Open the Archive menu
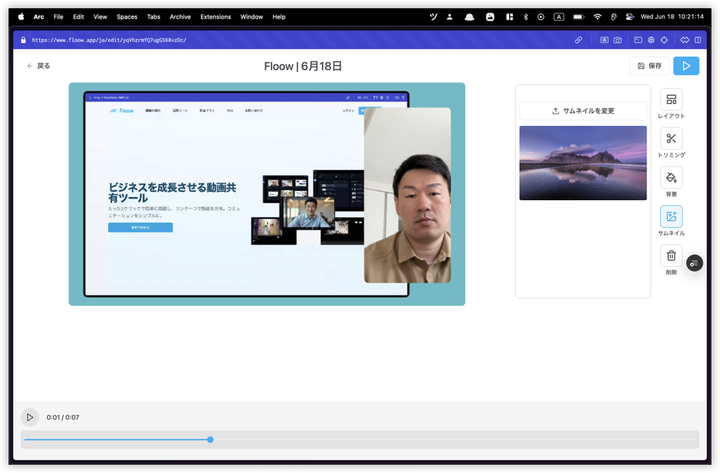Viewport: 720px width, 473px height. click(x=180, y=17)
